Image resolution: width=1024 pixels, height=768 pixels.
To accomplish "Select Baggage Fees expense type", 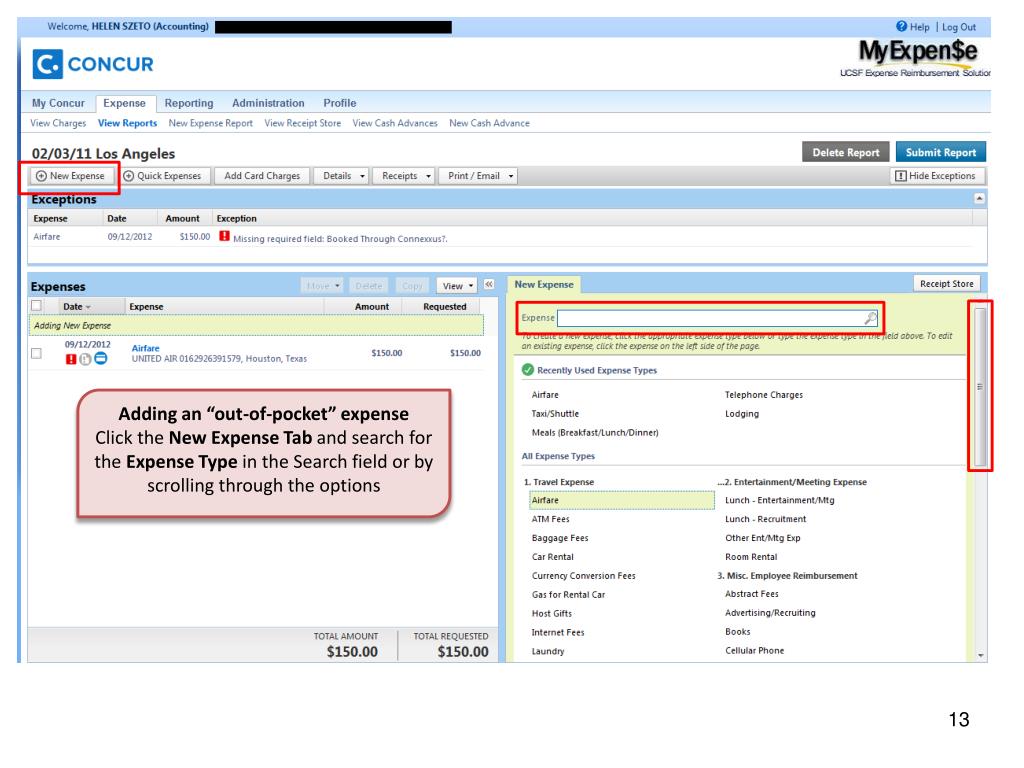I will pos(560,538).
